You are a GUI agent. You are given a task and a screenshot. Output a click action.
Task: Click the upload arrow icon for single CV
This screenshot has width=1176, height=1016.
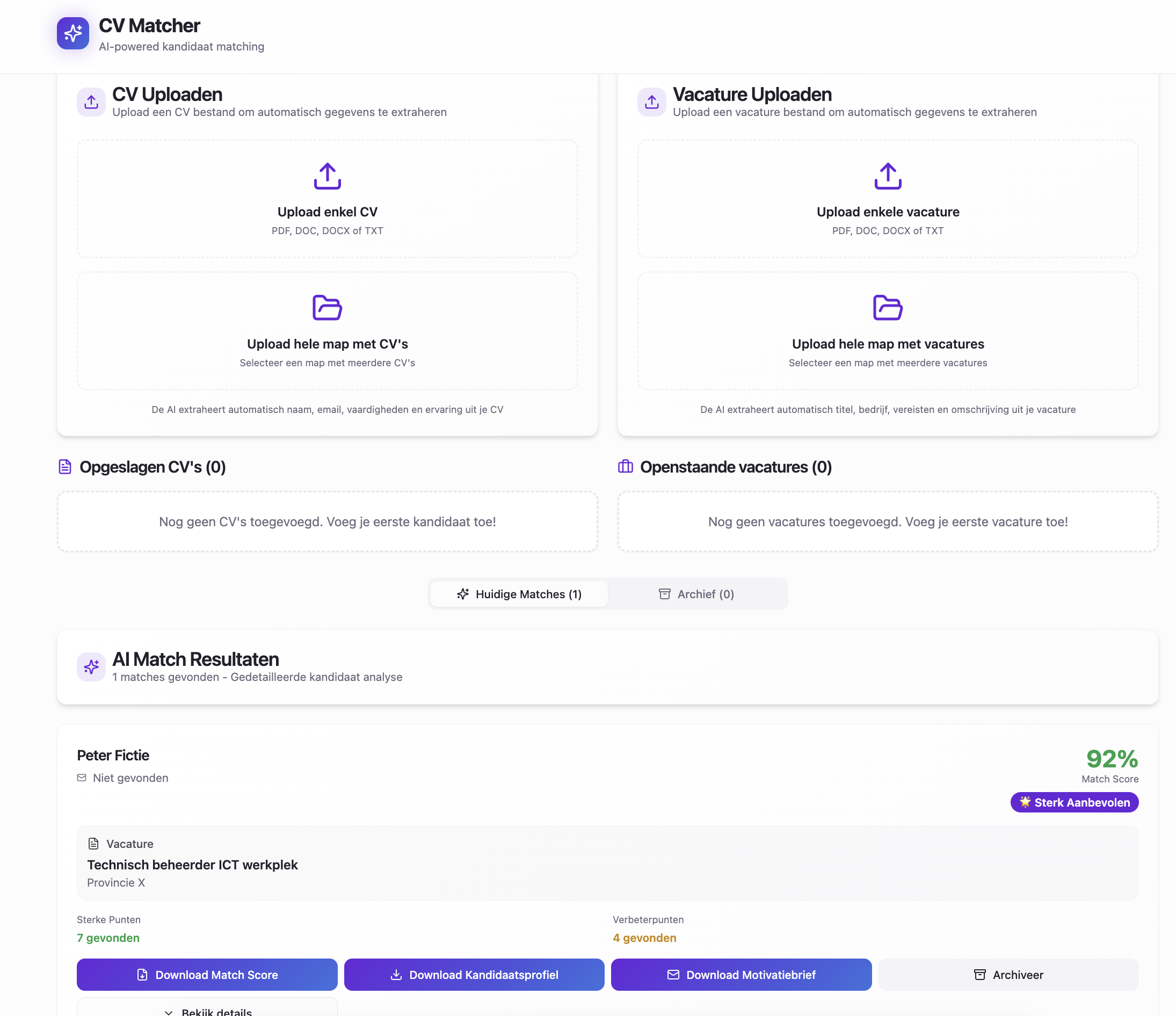coord(328,176)
